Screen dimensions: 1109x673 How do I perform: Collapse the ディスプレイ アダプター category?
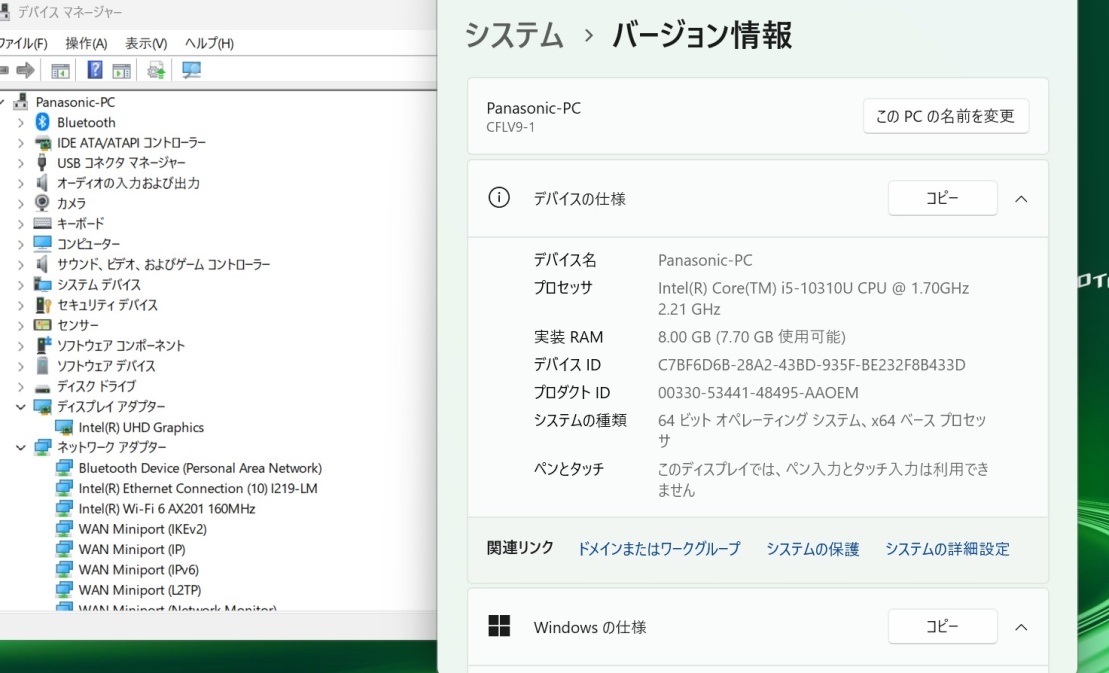coord(21,407)
